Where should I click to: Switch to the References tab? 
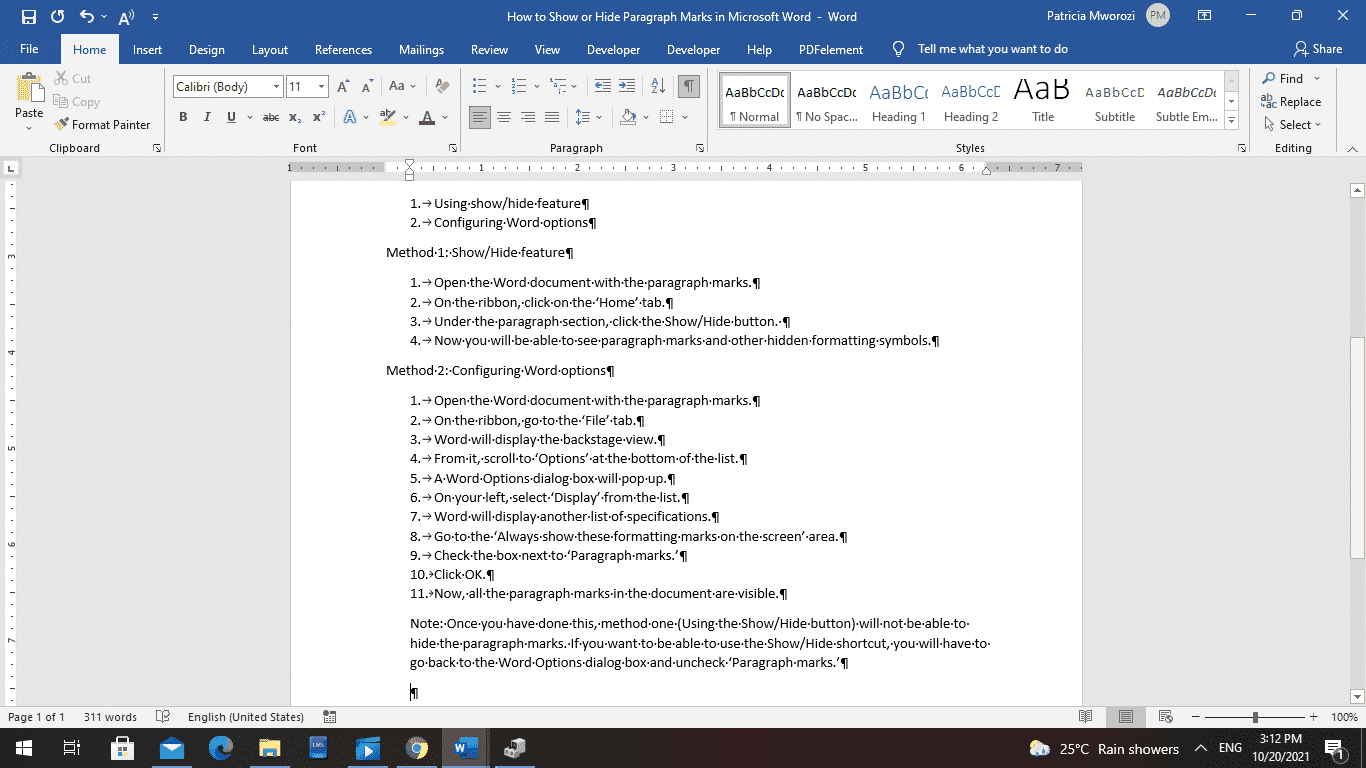[343, 50]
